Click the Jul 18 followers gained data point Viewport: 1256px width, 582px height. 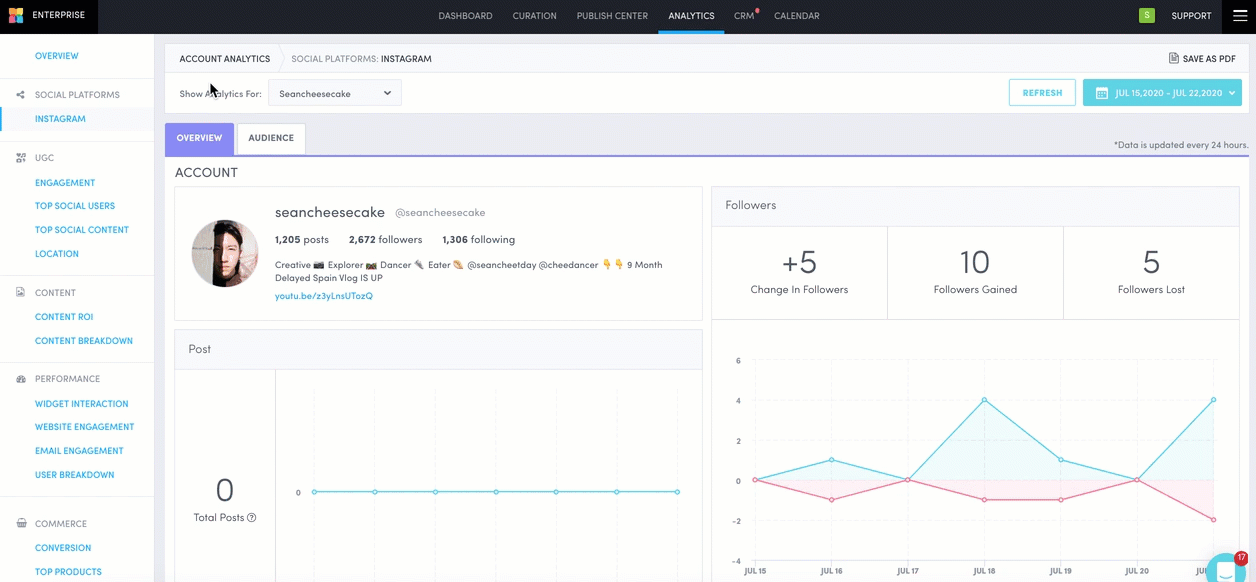pyautogui.click(x=984, y=400)
